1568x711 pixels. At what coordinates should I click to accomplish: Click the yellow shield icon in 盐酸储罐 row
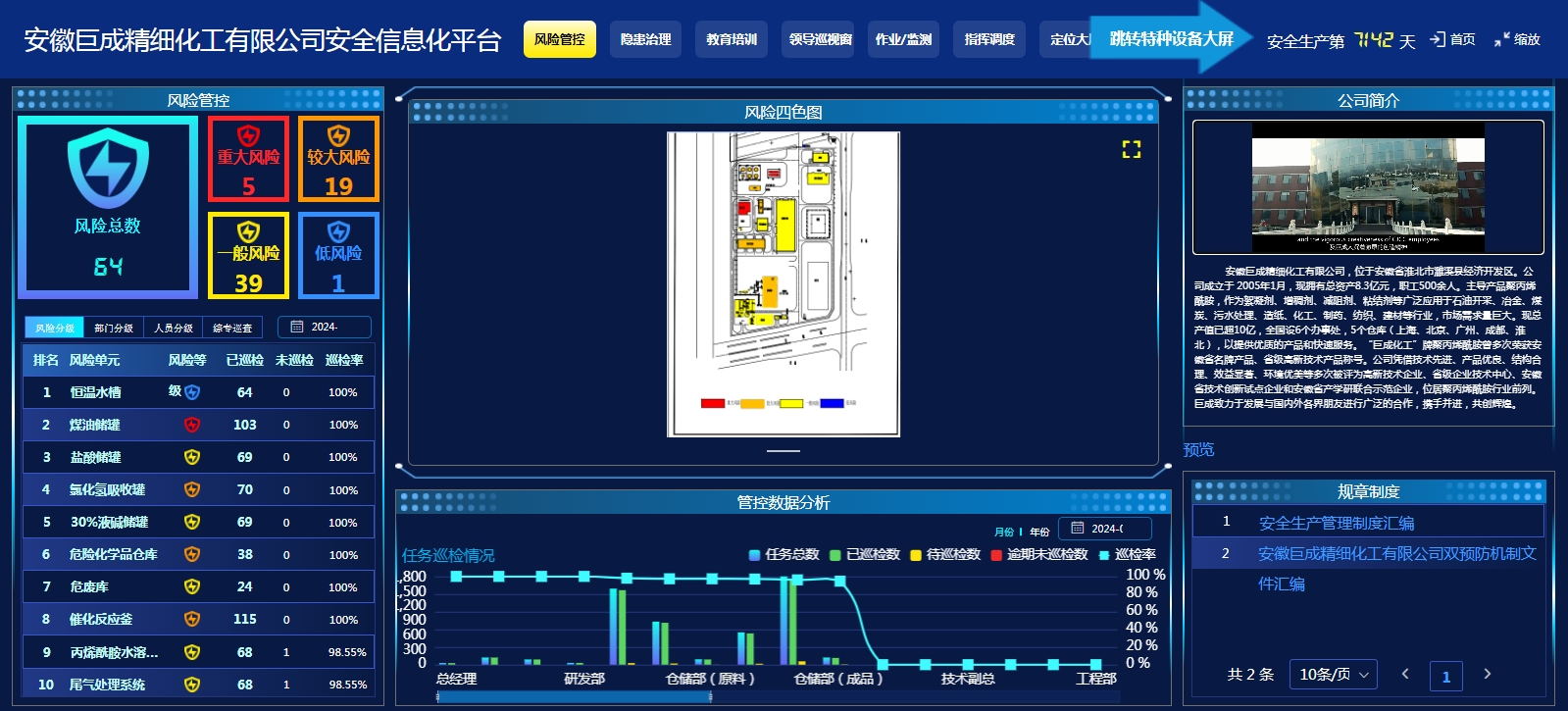(x=192, y=457)
